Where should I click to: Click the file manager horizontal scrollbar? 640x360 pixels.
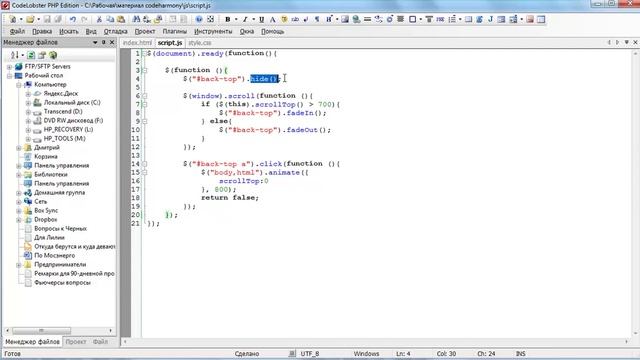[x=41, y=330]
